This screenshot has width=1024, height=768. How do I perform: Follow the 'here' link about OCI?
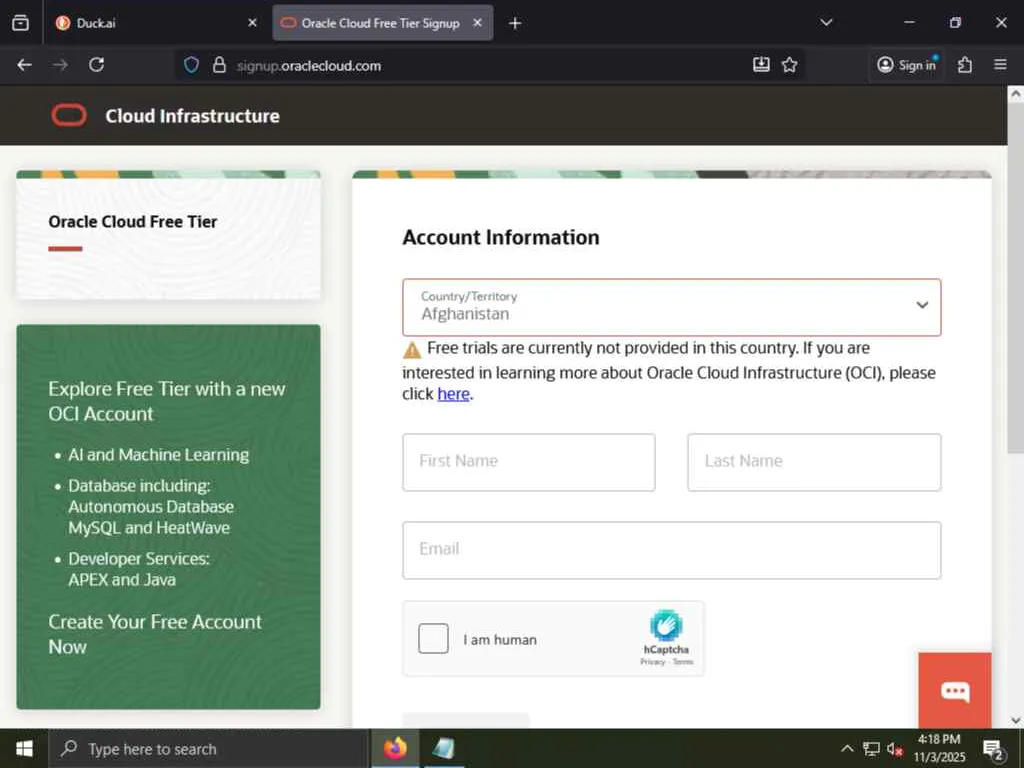click(x=453, y=394)
